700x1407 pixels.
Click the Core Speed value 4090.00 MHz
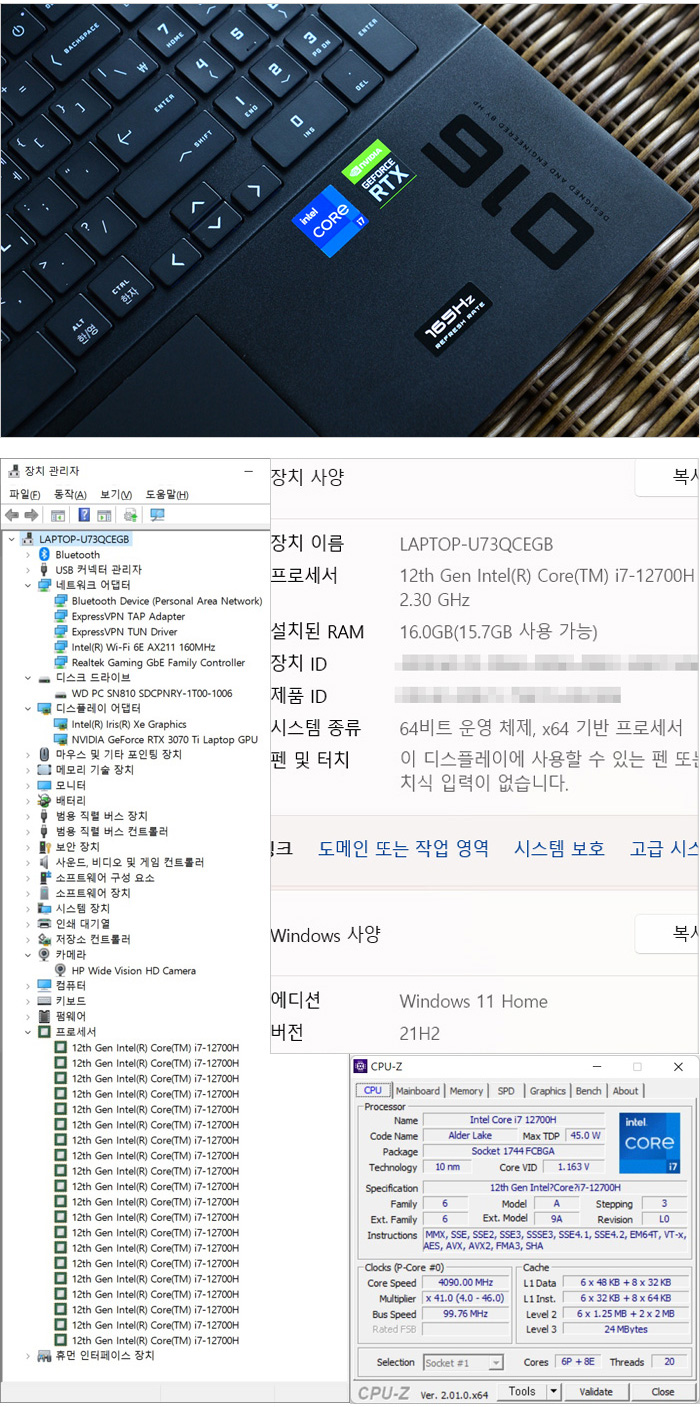pos(465,1282)
